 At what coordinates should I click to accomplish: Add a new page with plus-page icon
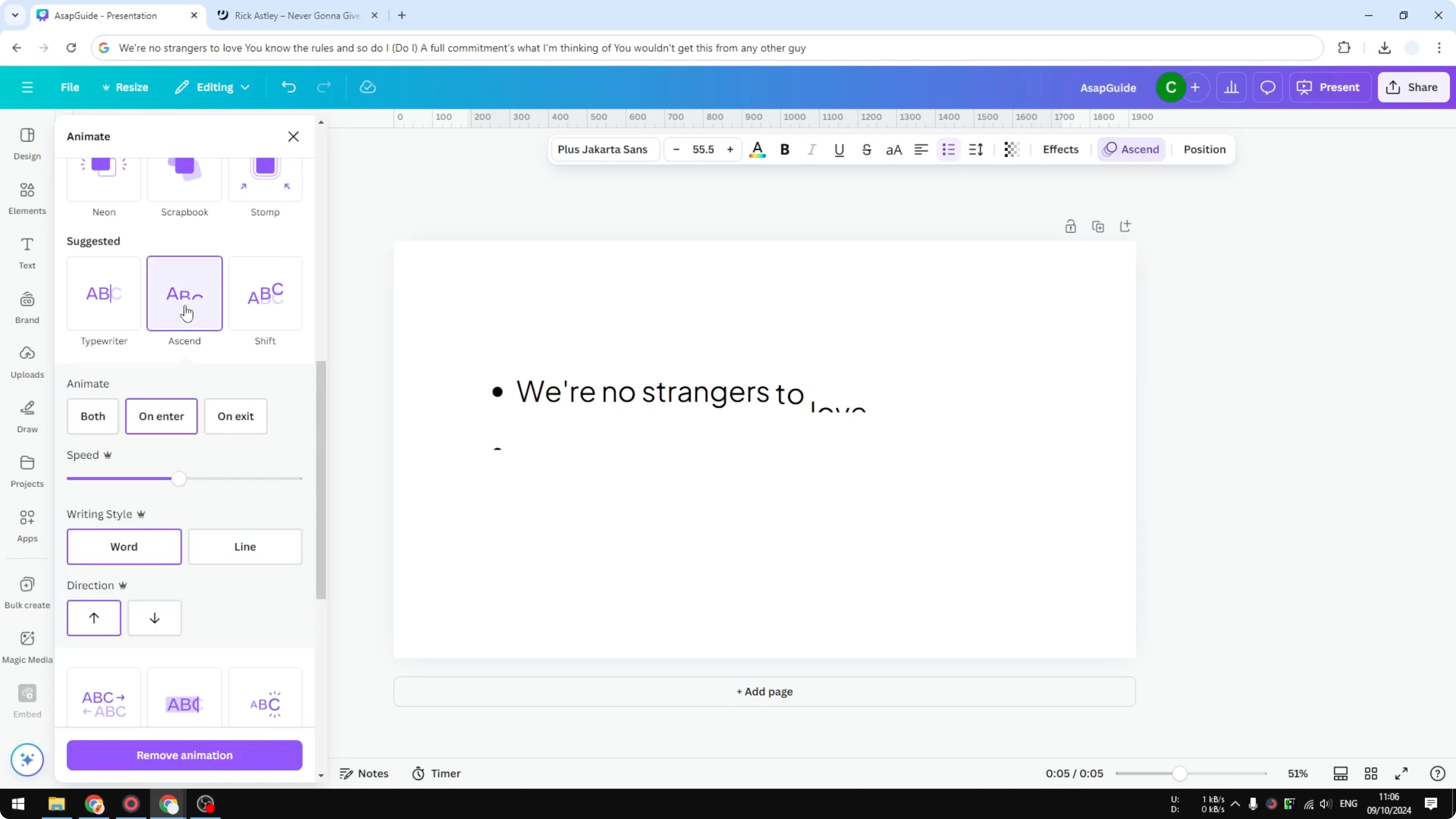click(1125, 227)
